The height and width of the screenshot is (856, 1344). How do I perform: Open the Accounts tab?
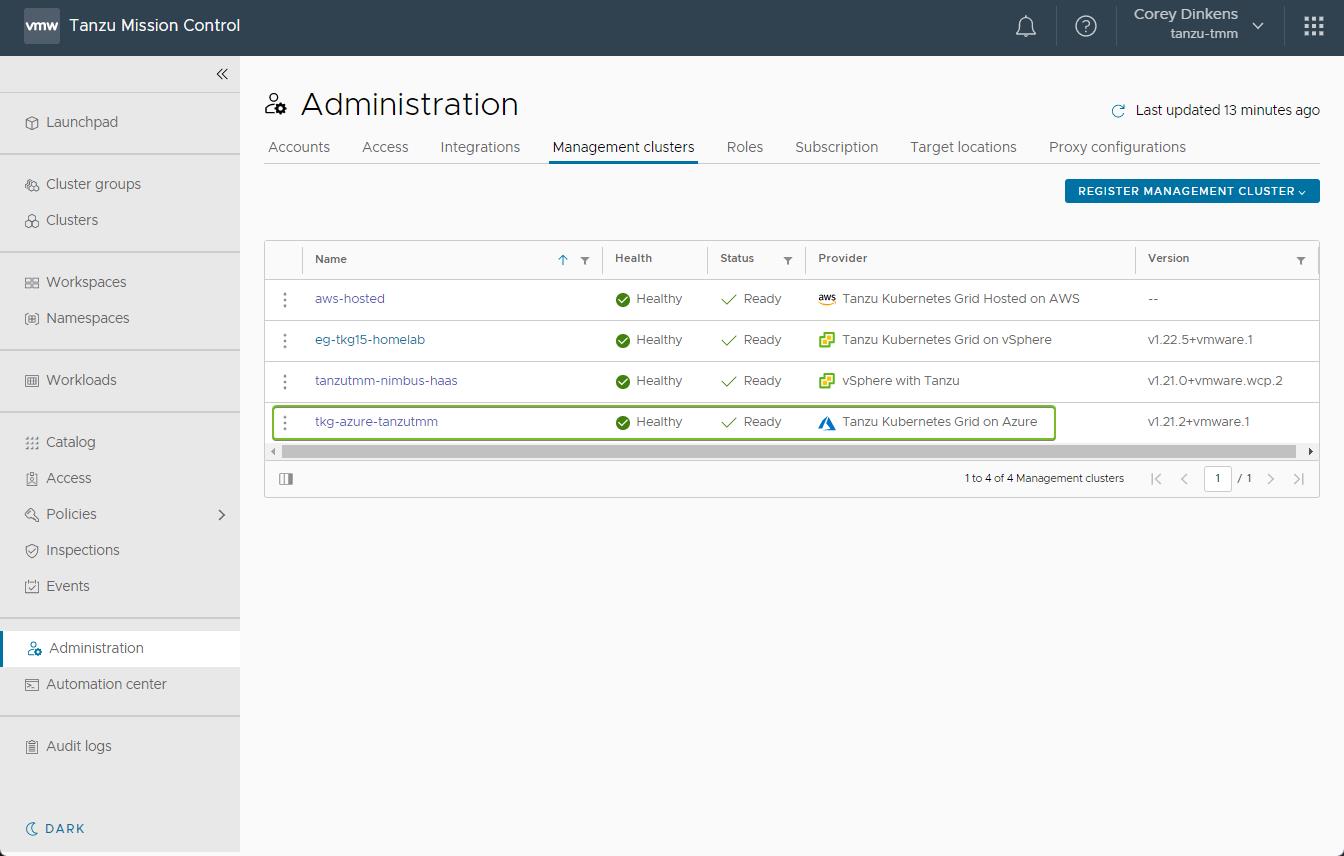[x=299, y=147]
